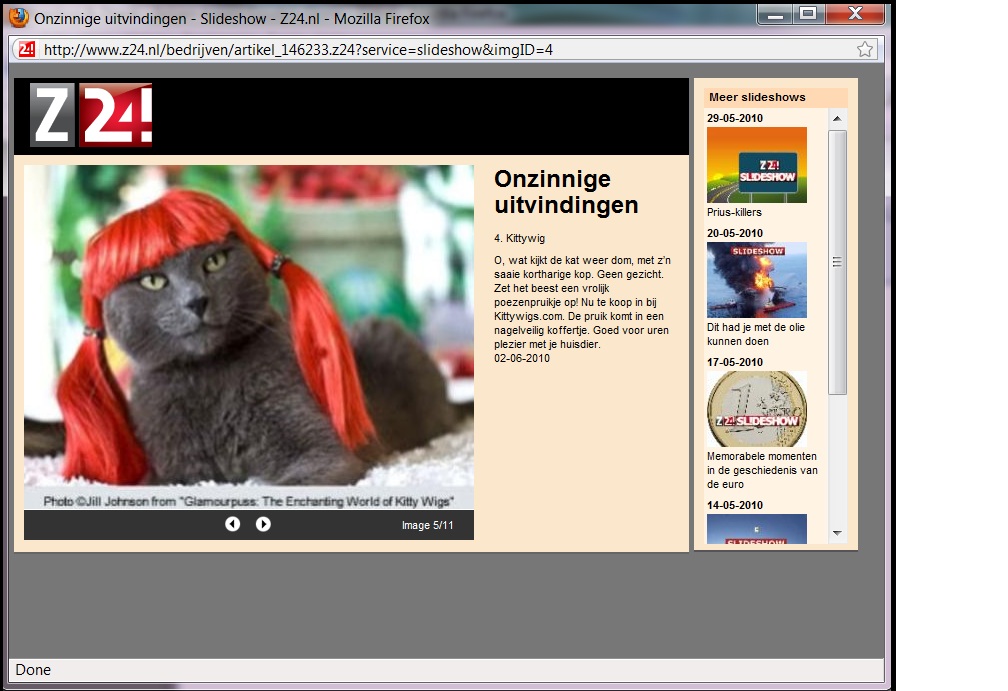Advance to the next slideshow image

263,524
